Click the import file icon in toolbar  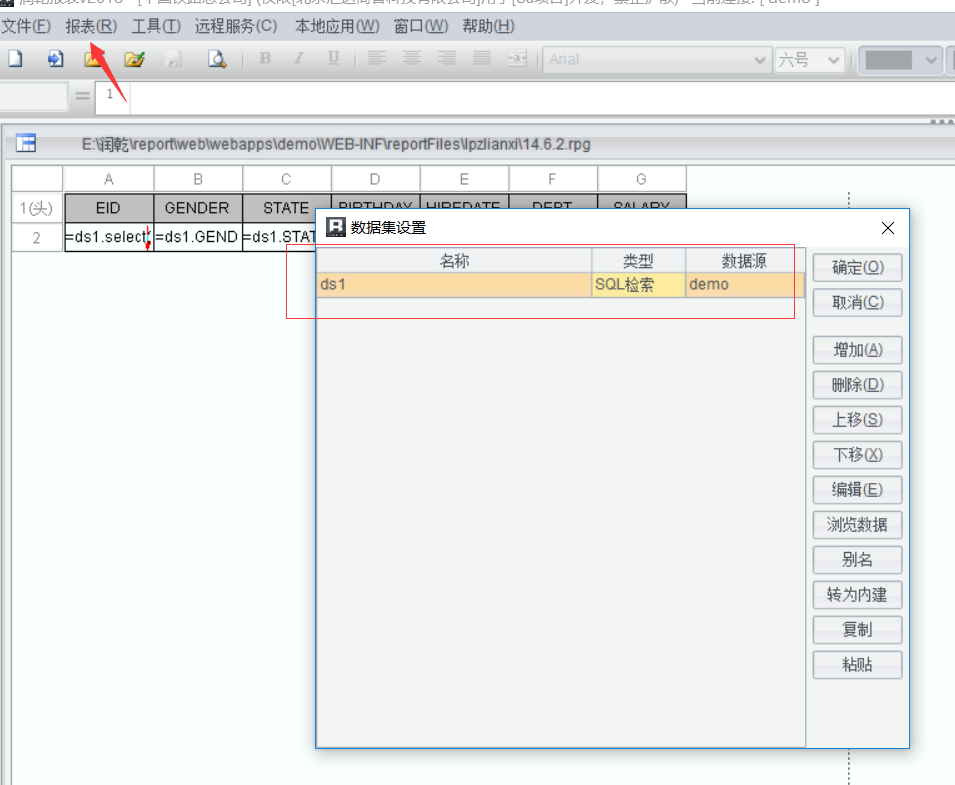55,59
